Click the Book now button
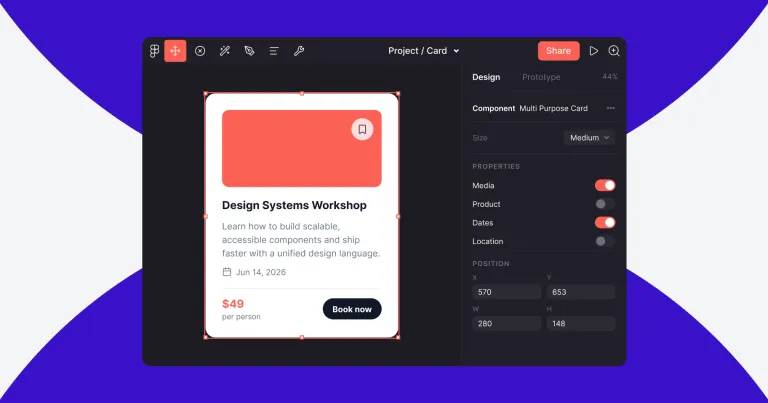Viewport: 768px width, 403px height. coord(352,309)
